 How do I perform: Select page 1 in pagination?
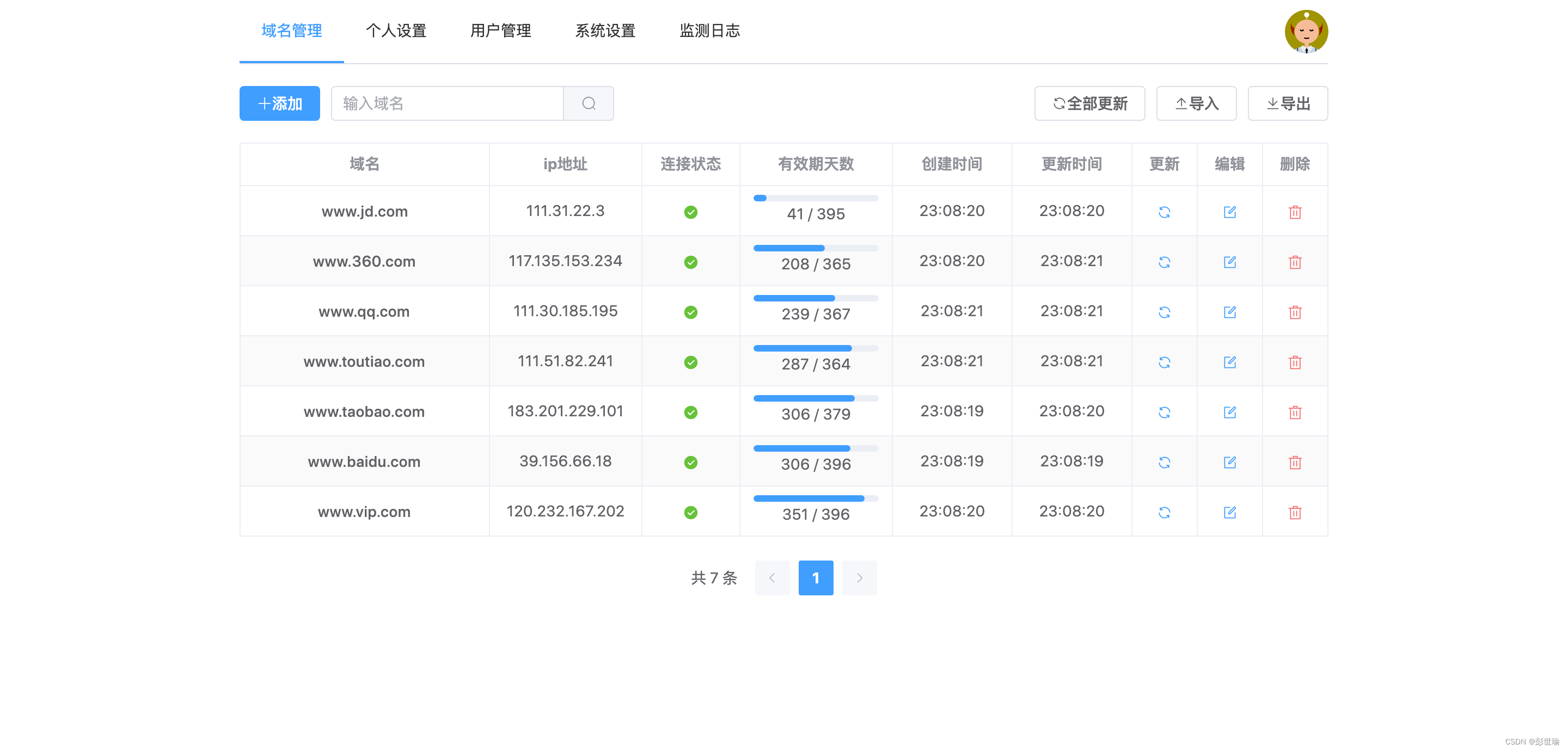816,577
